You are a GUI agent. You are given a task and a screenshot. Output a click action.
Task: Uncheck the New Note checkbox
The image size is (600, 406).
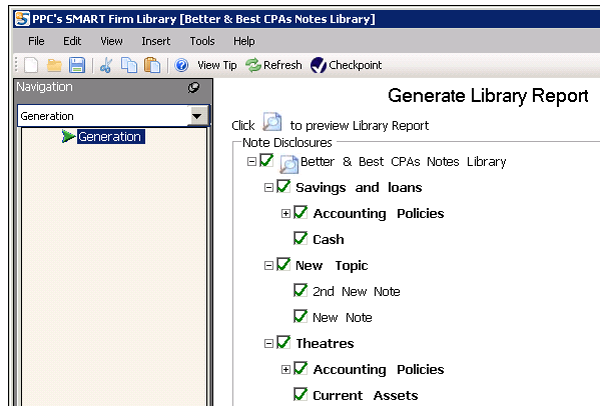tap(301, 317)
